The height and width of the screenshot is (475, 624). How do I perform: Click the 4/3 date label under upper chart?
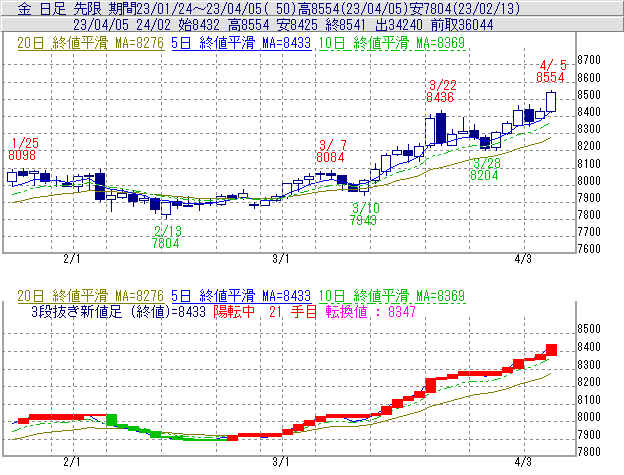[523, 259]
